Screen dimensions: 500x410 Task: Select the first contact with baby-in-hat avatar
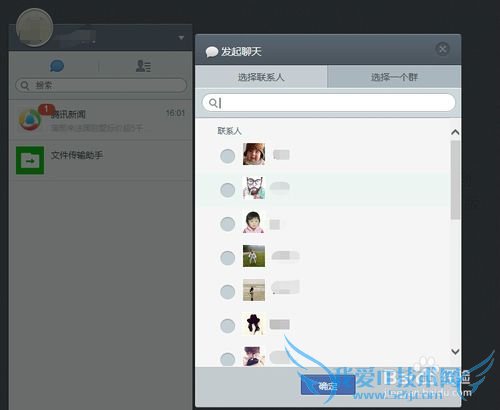(x=228, y=156)
